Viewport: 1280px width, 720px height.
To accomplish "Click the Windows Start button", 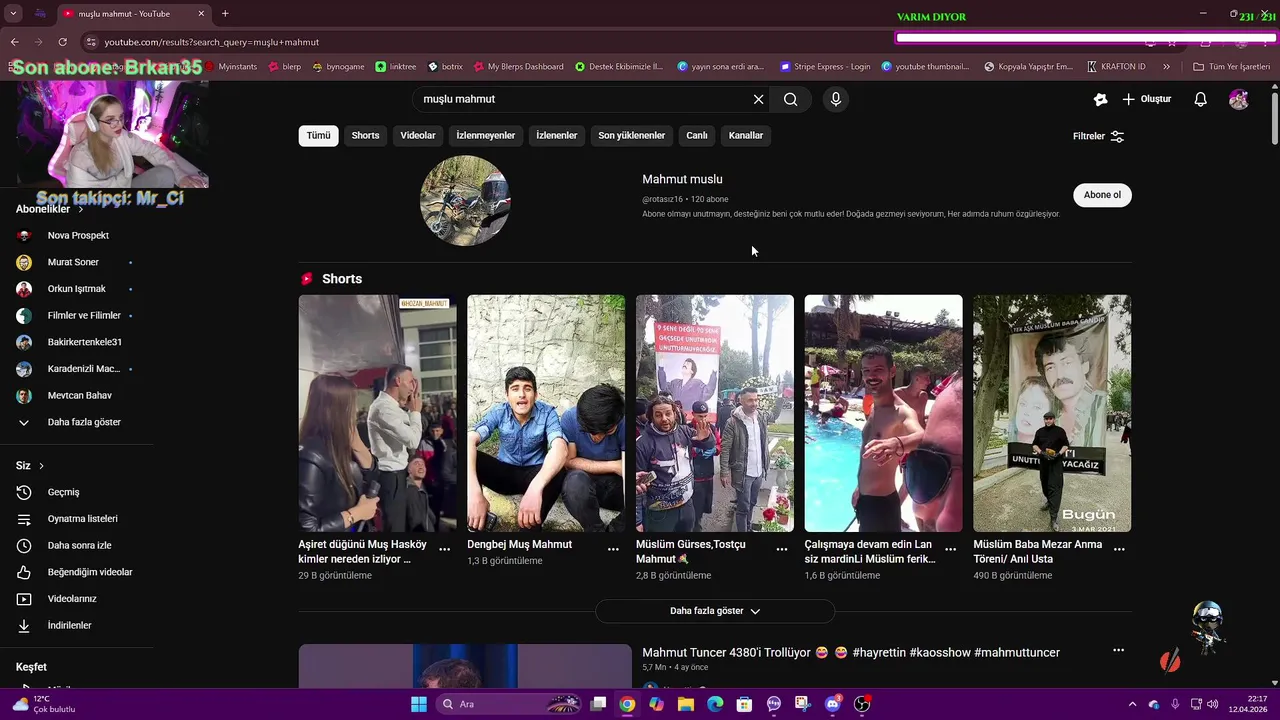I will [x=418, y=704].
